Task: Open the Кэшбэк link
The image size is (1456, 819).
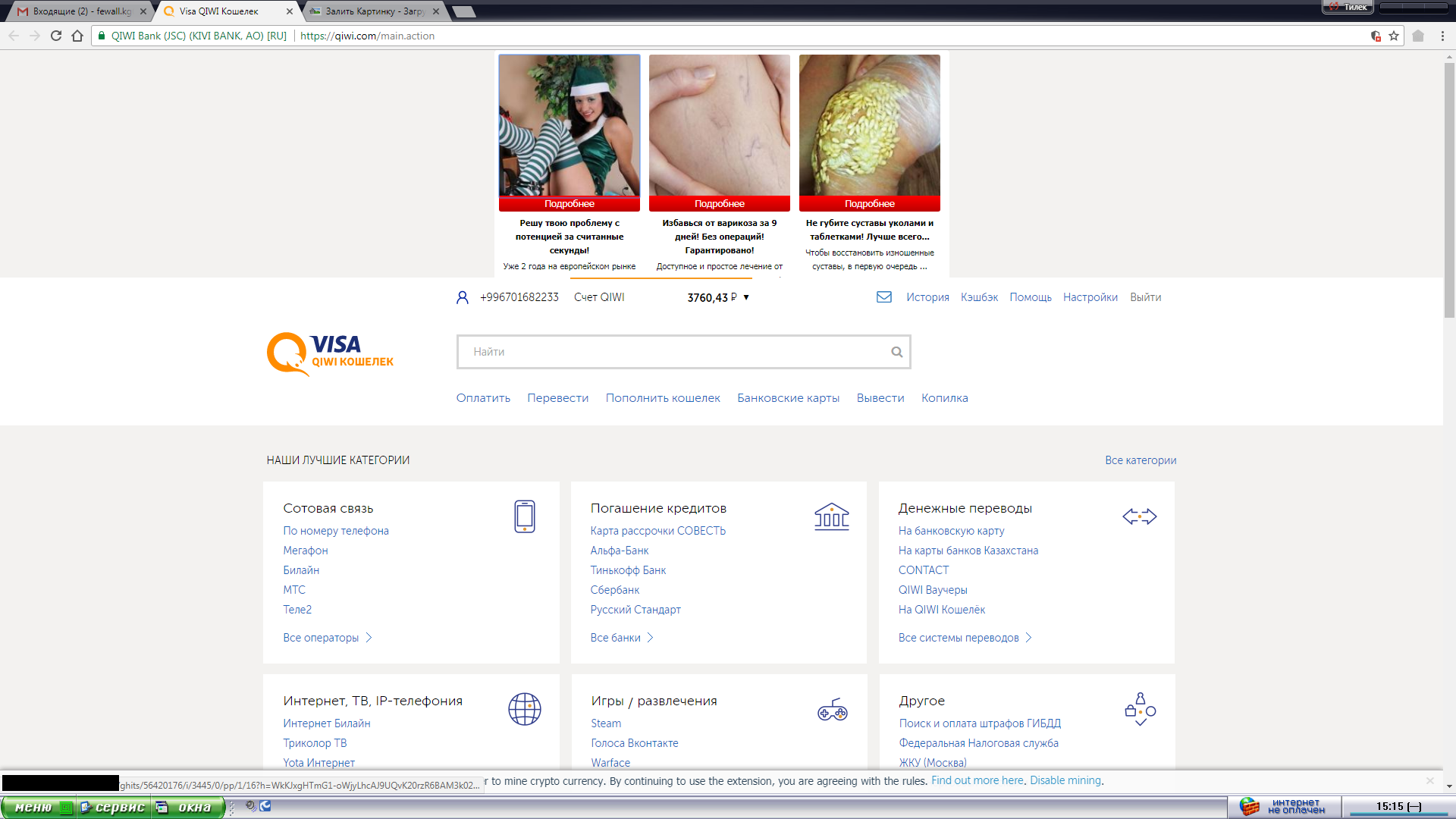Action: (x=979, y=297)
